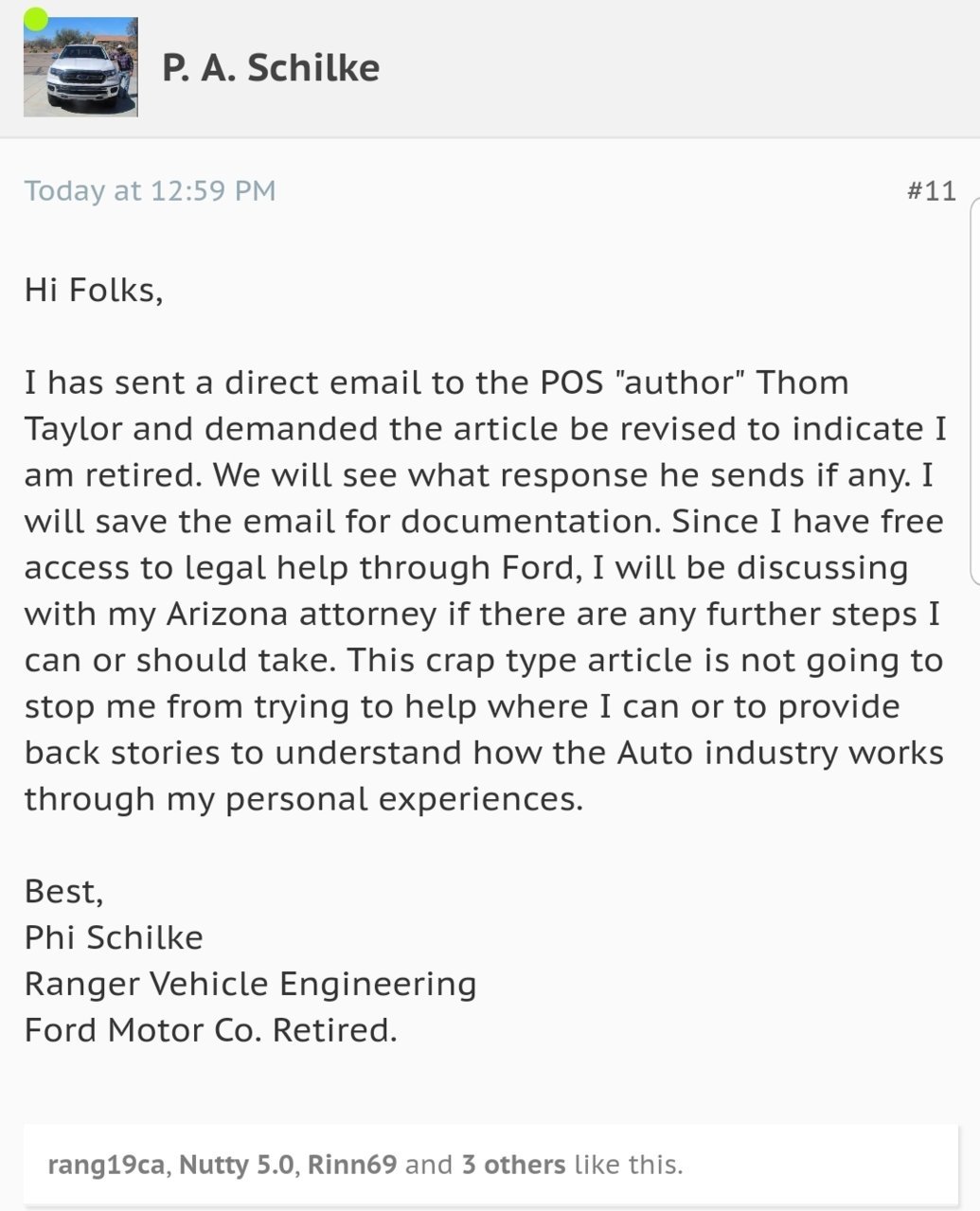Open the #11 post permalink
The width and height of the screenshot is (980, 1211).
(931, 190)
